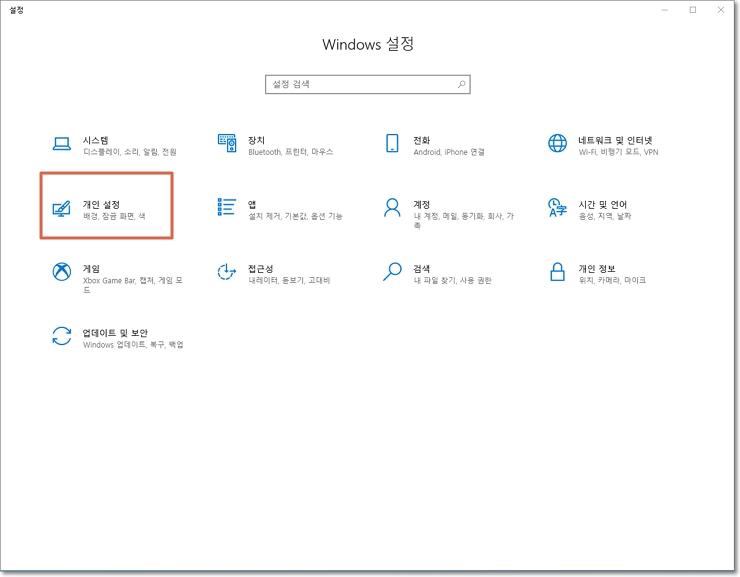Click the 음성, 지역, 날짜 description
Viewport: 740px width, 577px height.
click(605, 216)
